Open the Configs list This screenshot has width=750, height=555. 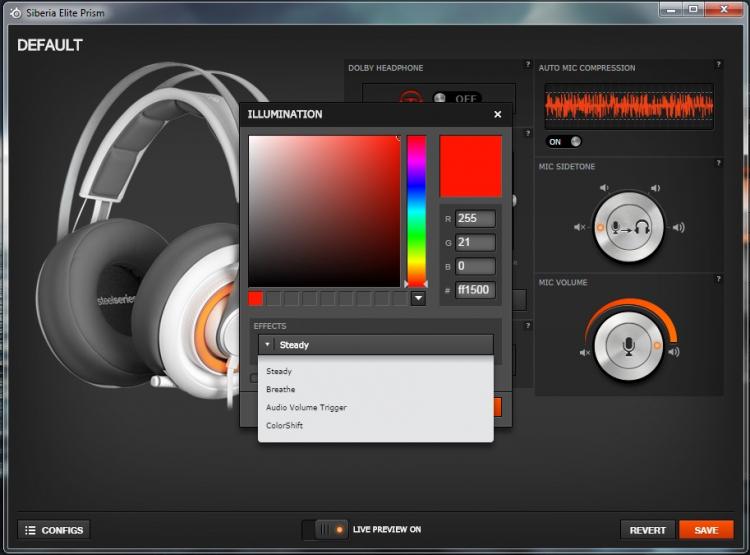(54, 530)
